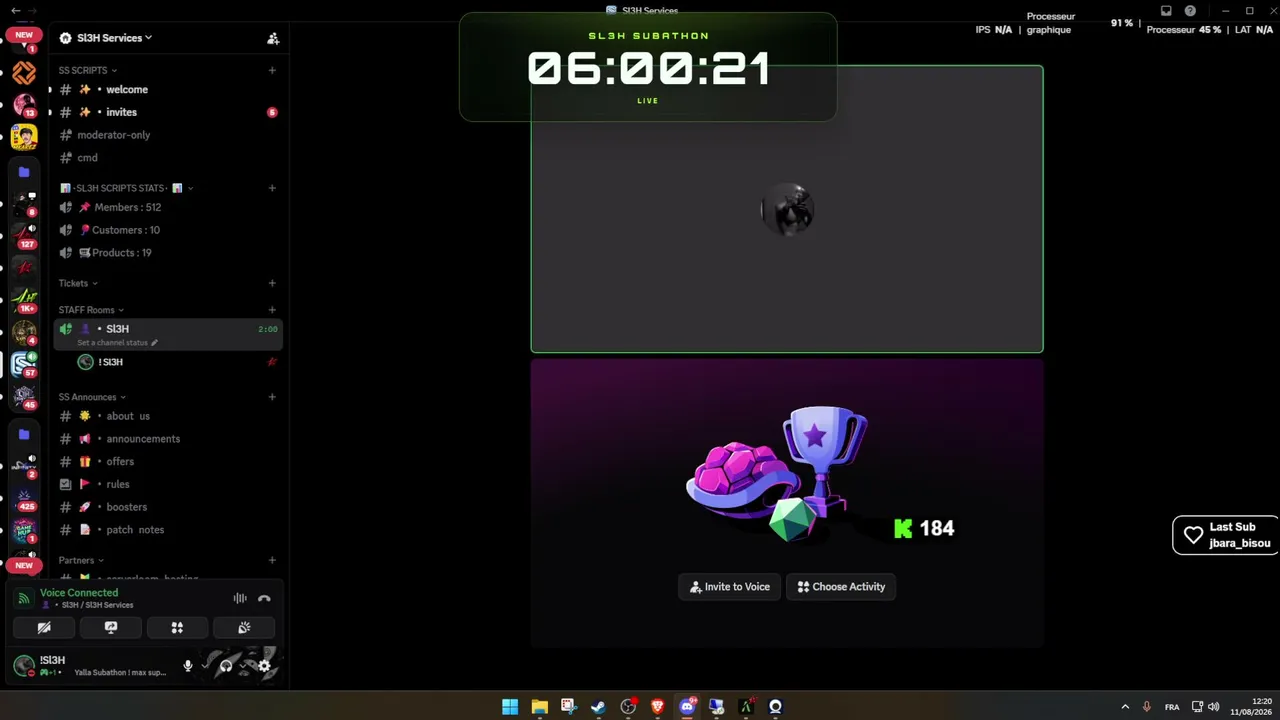Open the Windows Start menu
This screenshot has height=720, width=1280.
[510, 707]
